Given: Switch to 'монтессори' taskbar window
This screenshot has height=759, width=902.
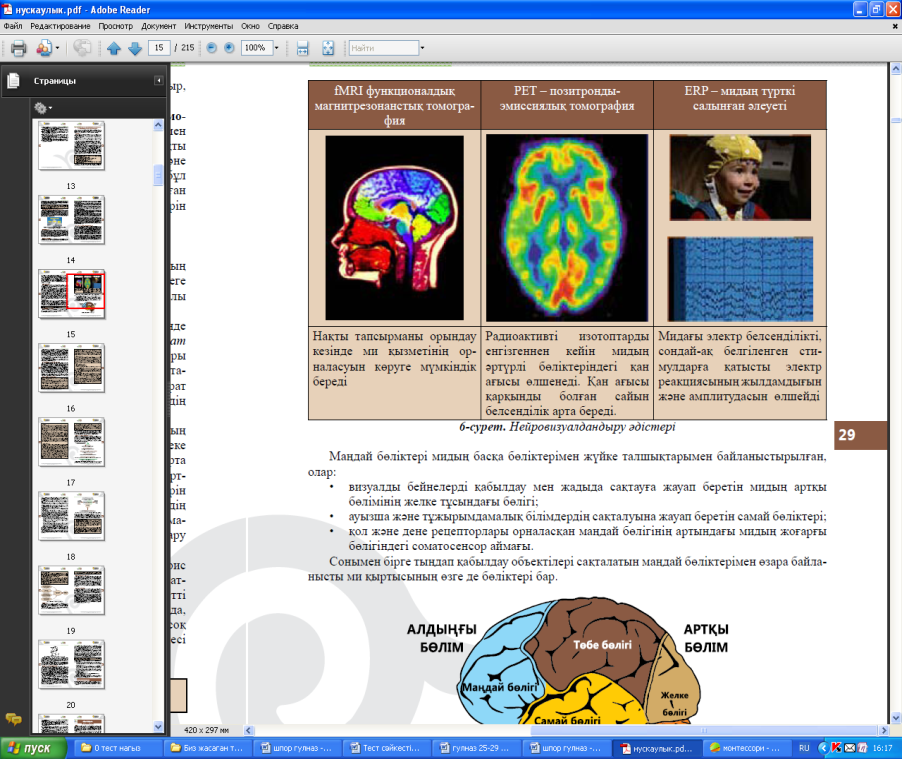Looking at the screenshot, I should tap(745, 748).
